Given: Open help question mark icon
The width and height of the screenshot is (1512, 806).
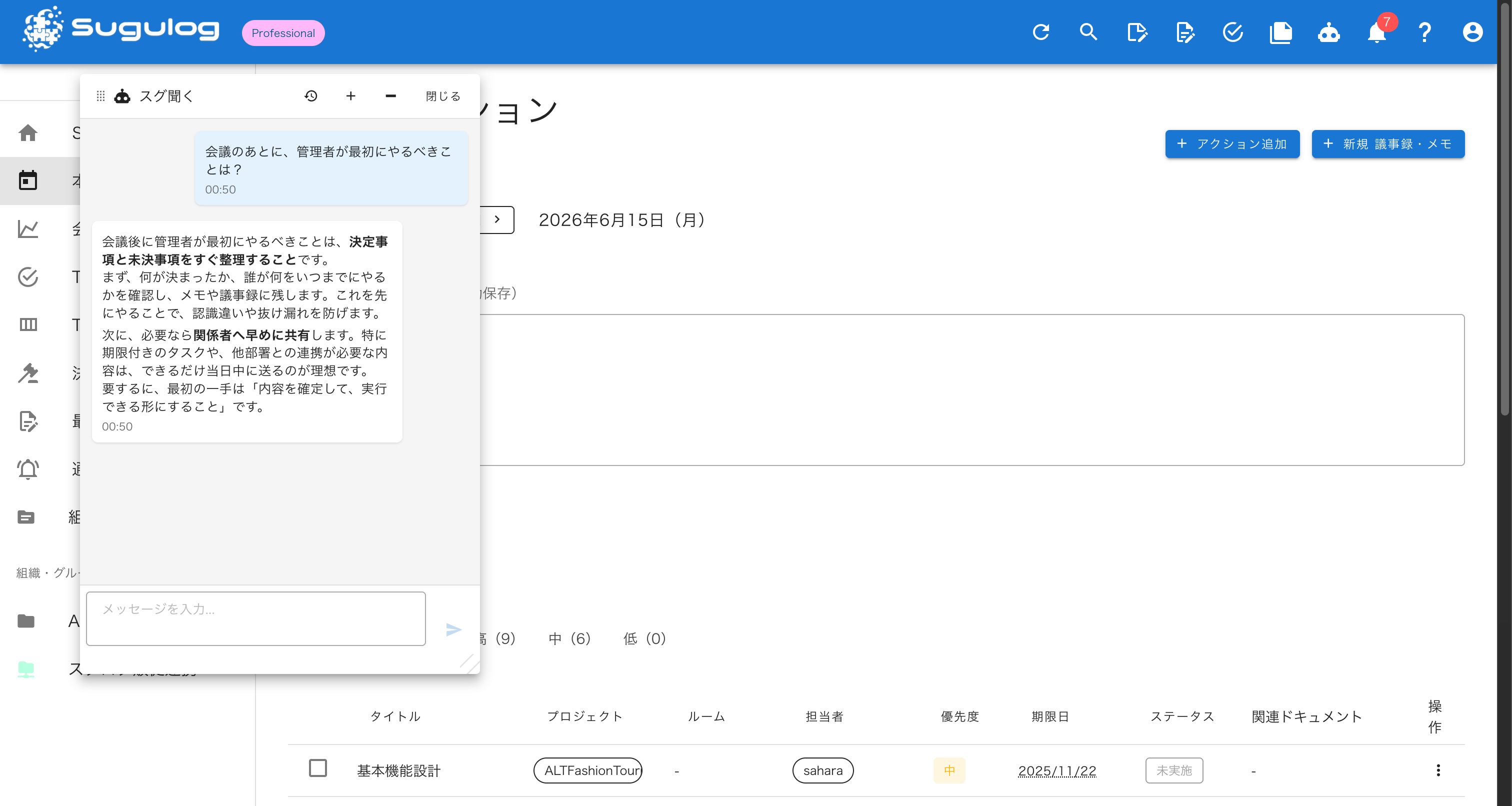Looking at the screenshot, I should [1424, 32].
